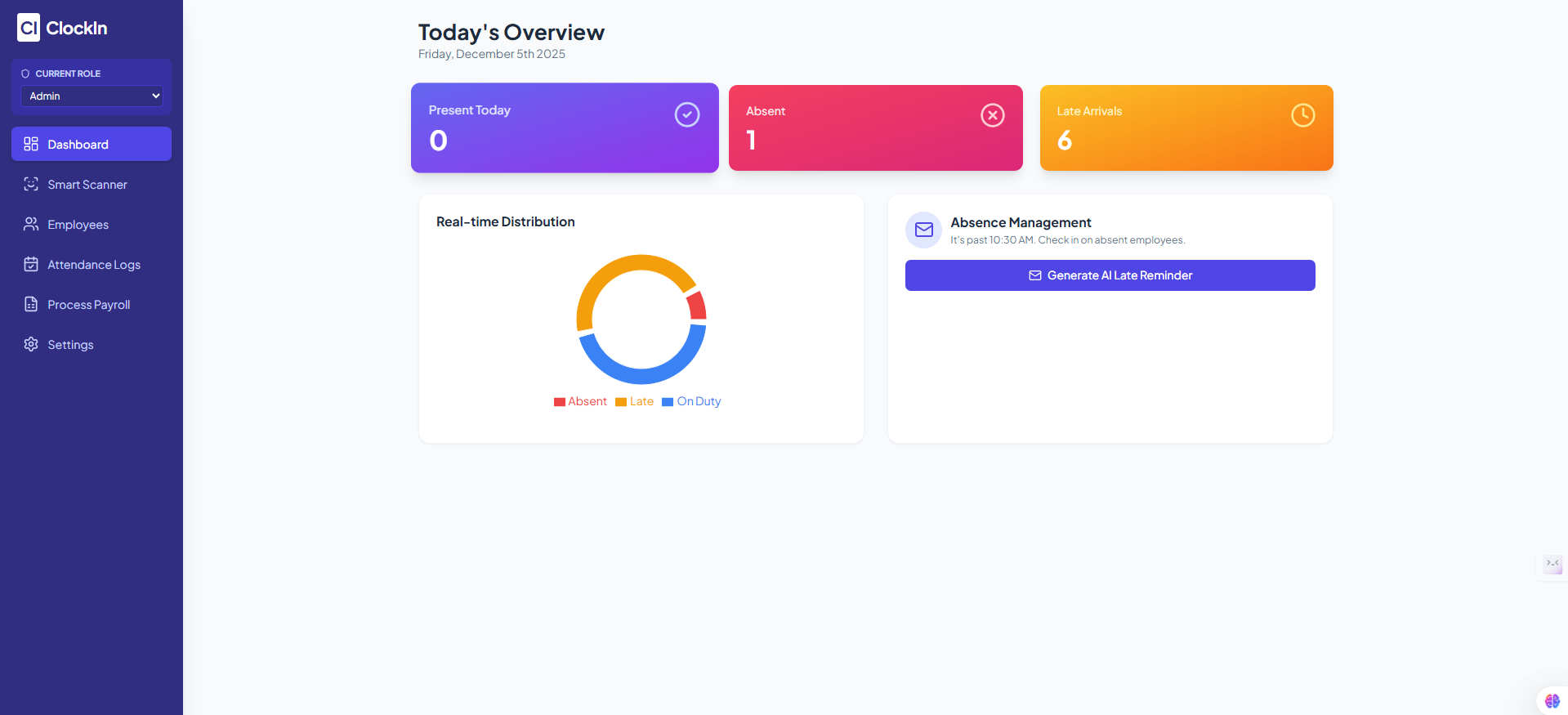Image resolution: width=1568 pixels, height=715 pixels.
Task: Open the brain icon widget at bottom right
Action: (x=1552, y=701)
